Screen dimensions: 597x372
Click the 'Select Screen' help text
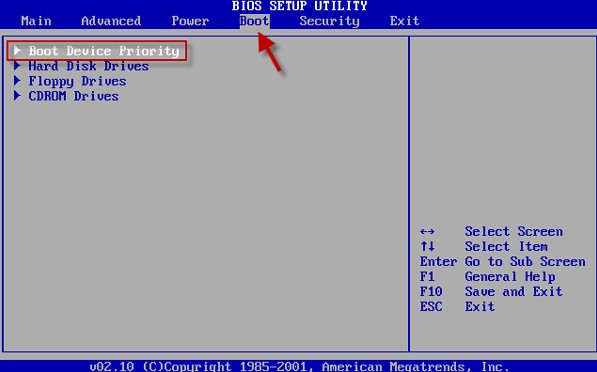[514, 232]
